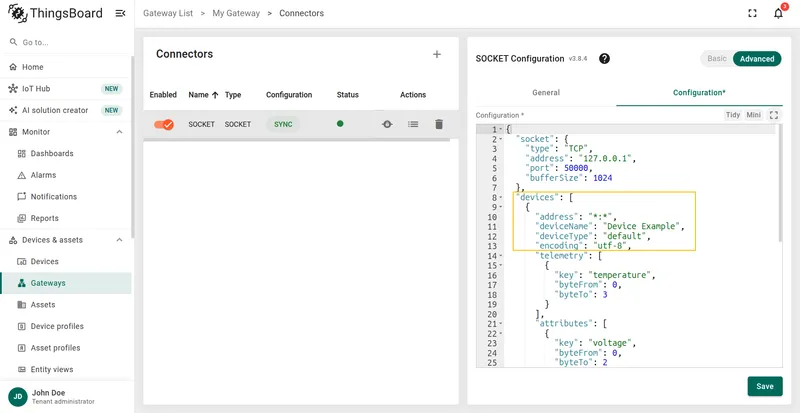The height and width of the screenshot is (413, 800).
Task: Minify JSON with Mini button
Action: click(754, 115)
